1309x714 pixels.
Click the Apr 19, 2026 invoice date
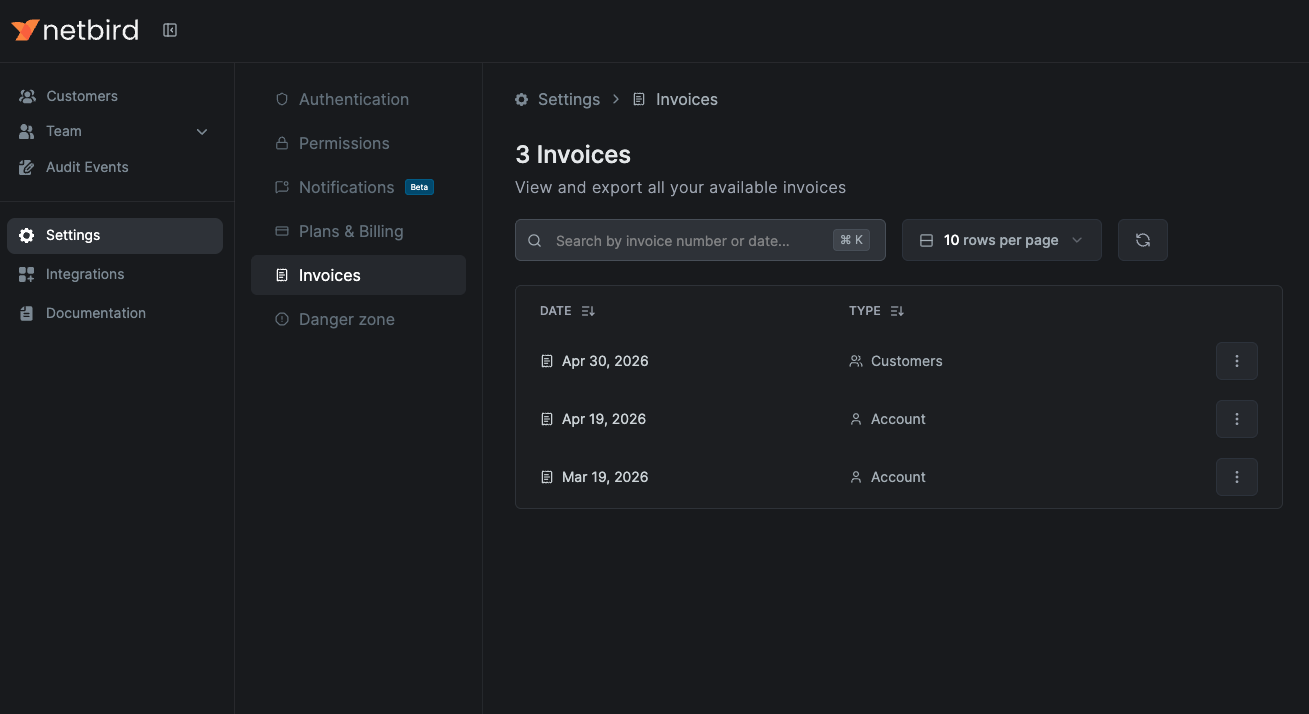604,419
